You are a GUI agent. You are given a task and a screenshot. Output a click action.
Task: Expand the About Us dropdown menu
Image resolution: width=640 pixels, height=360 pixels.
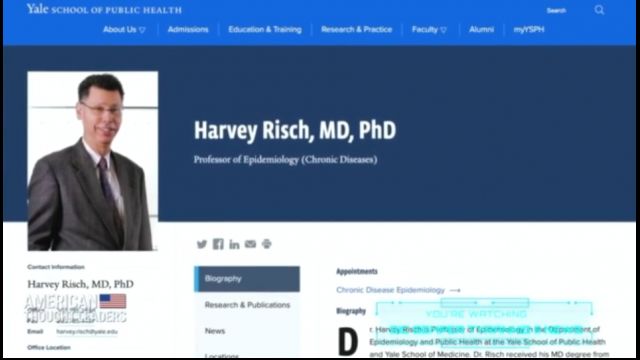click(124, 29)
